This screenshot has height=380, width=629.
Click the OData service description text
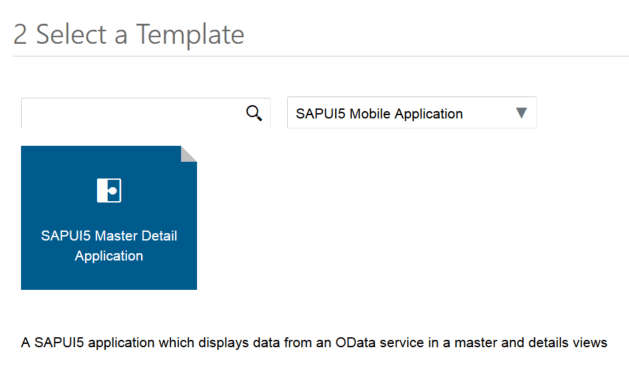pos(314,343)
